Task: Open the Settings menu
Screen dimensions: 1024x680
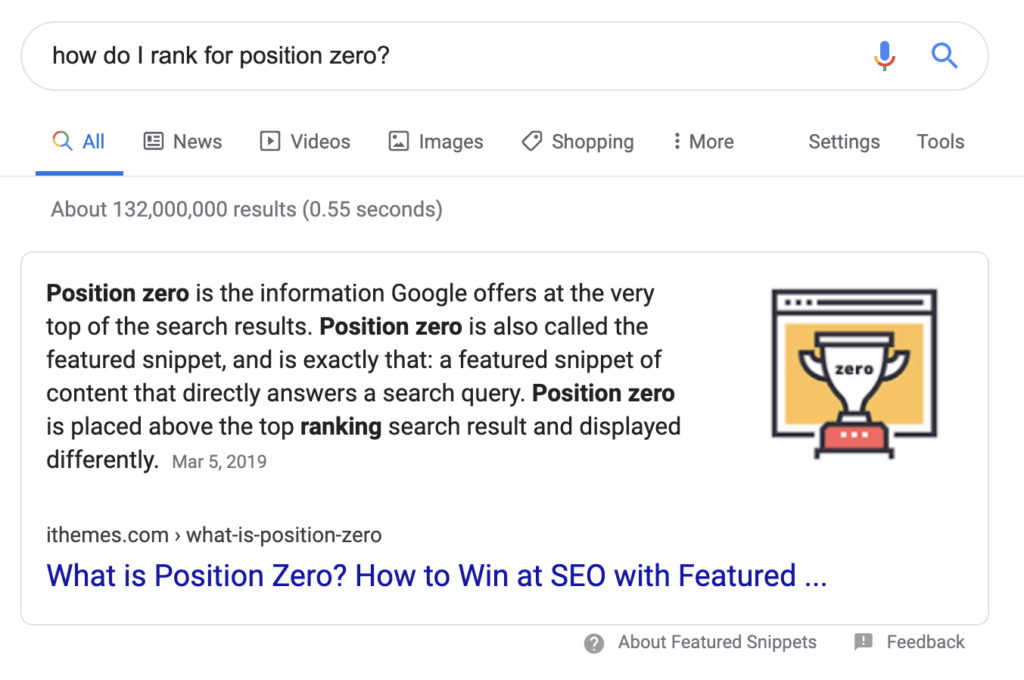Action: (x=843, y=141)
